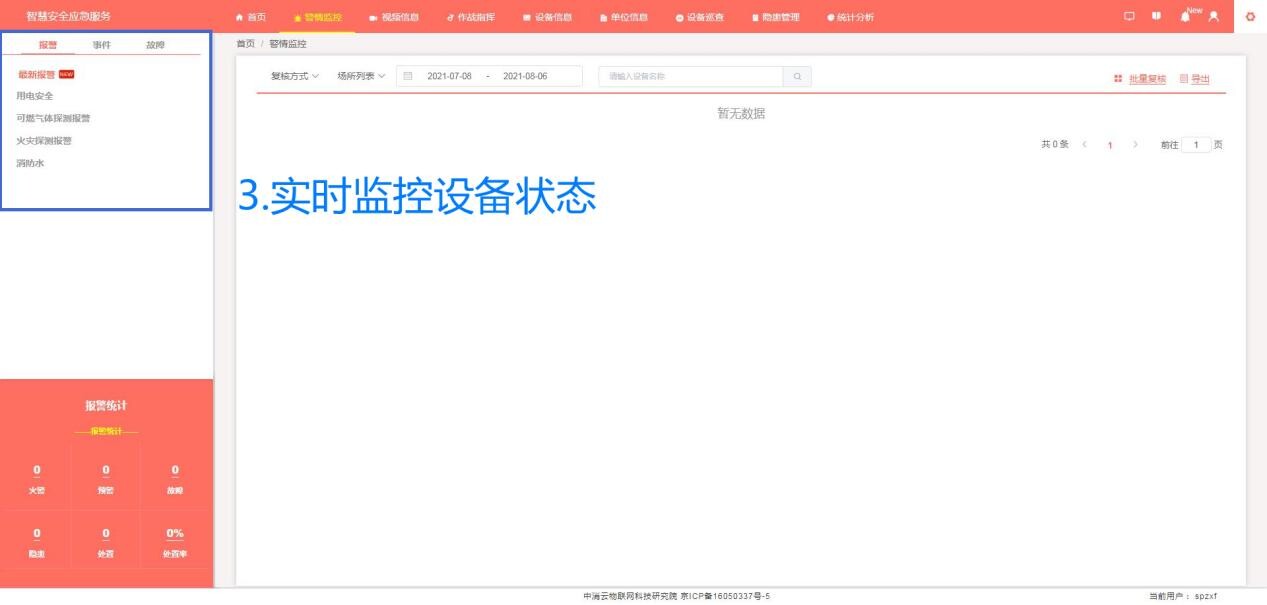Go to previous page with the left arrow
The height and width of the screenshot is (605, 1267).
pos(1085,145)
